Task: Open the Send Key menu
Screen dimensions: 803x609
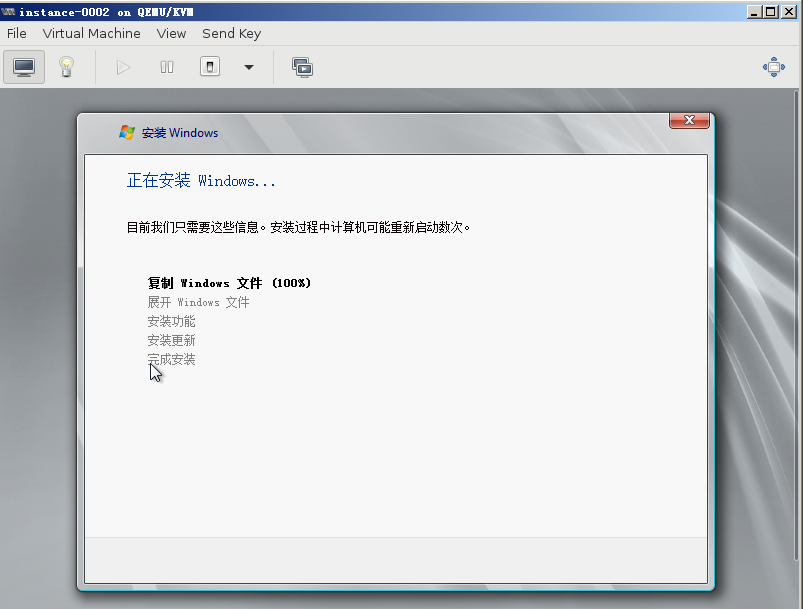Action: click(x=231, y=33)
